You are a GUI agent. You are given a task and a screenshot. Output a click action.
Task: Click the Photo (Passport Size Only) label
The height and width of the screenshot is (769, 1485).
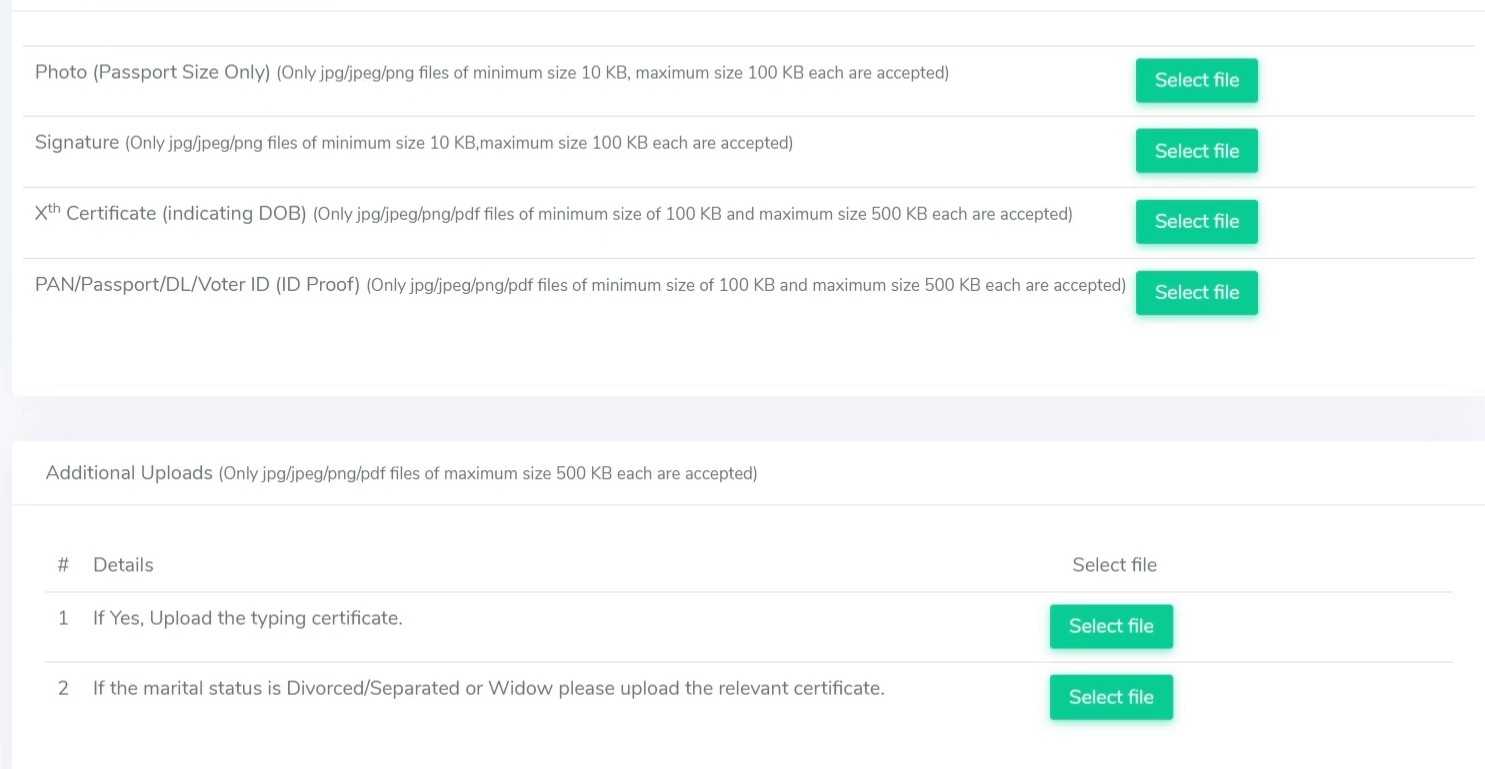tap(152, 73)
